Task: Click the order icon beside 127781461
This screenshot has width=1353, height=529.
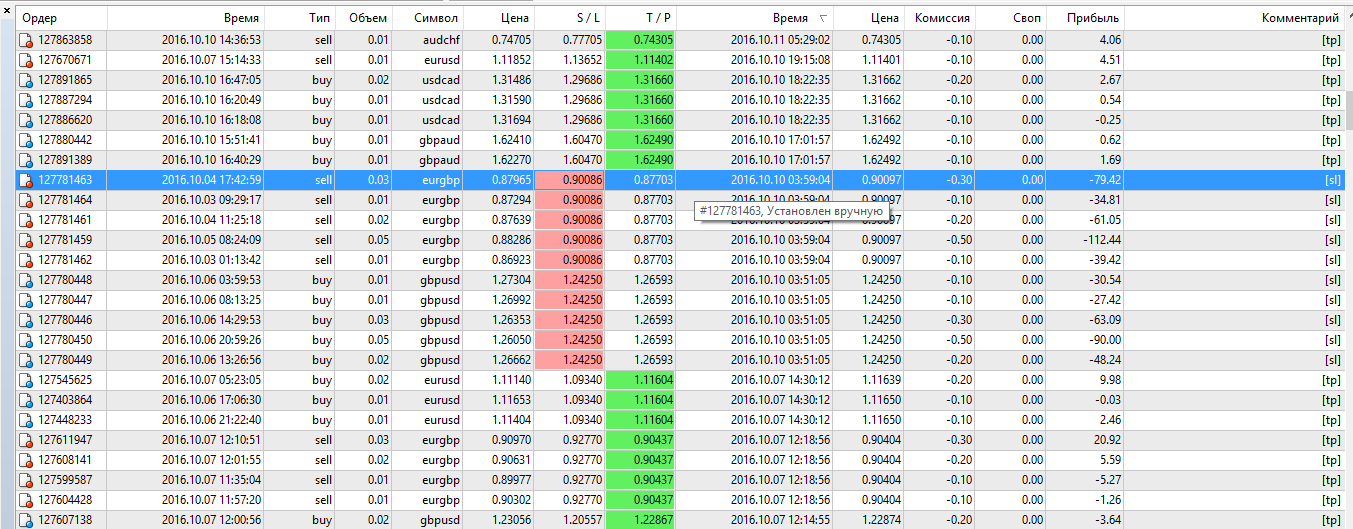Action: pos(27,220)
